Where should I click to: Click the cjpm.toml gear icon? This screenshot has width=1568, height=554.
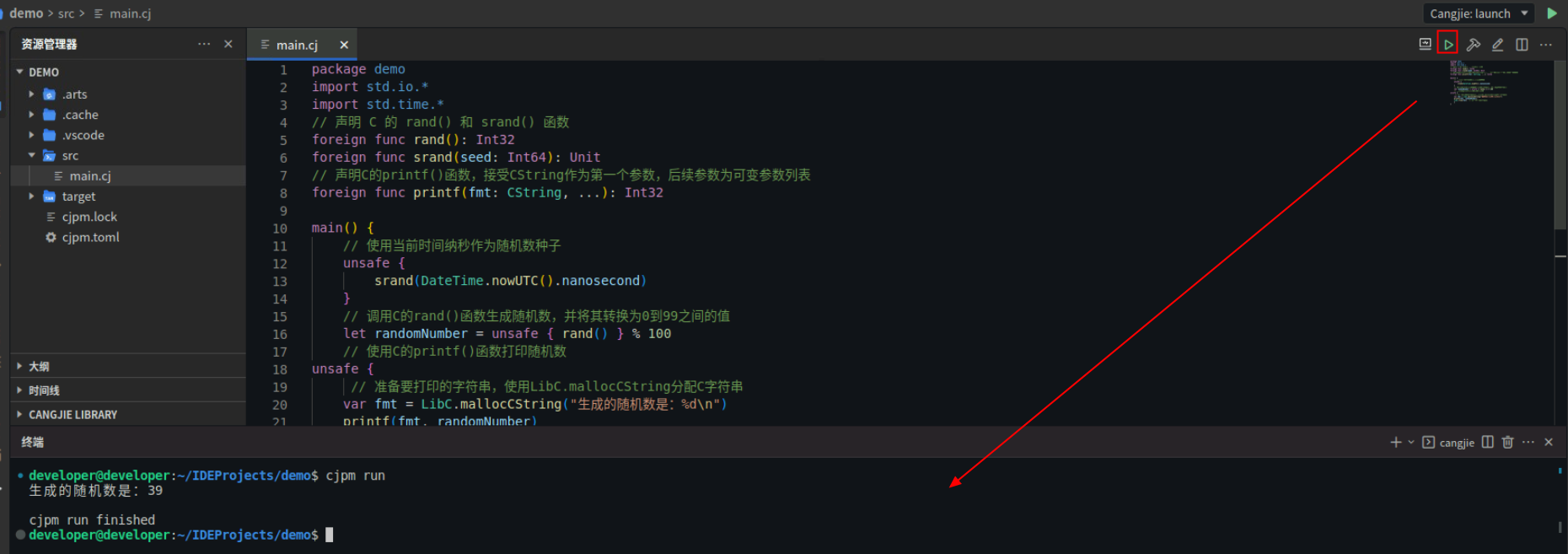[51, 238]
